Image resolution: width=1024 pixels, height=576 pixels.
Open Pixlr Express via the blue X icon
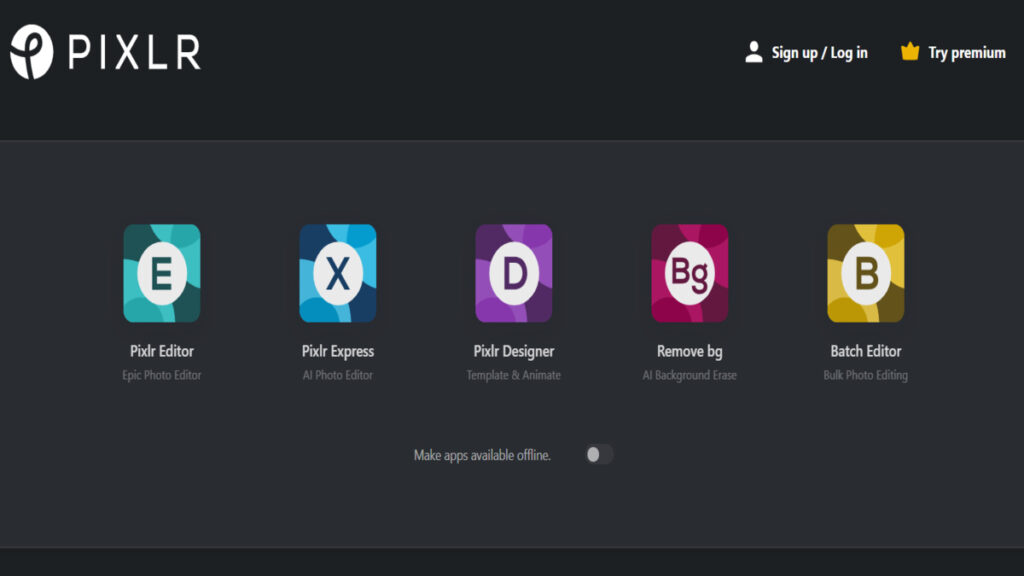click(338, 273)
